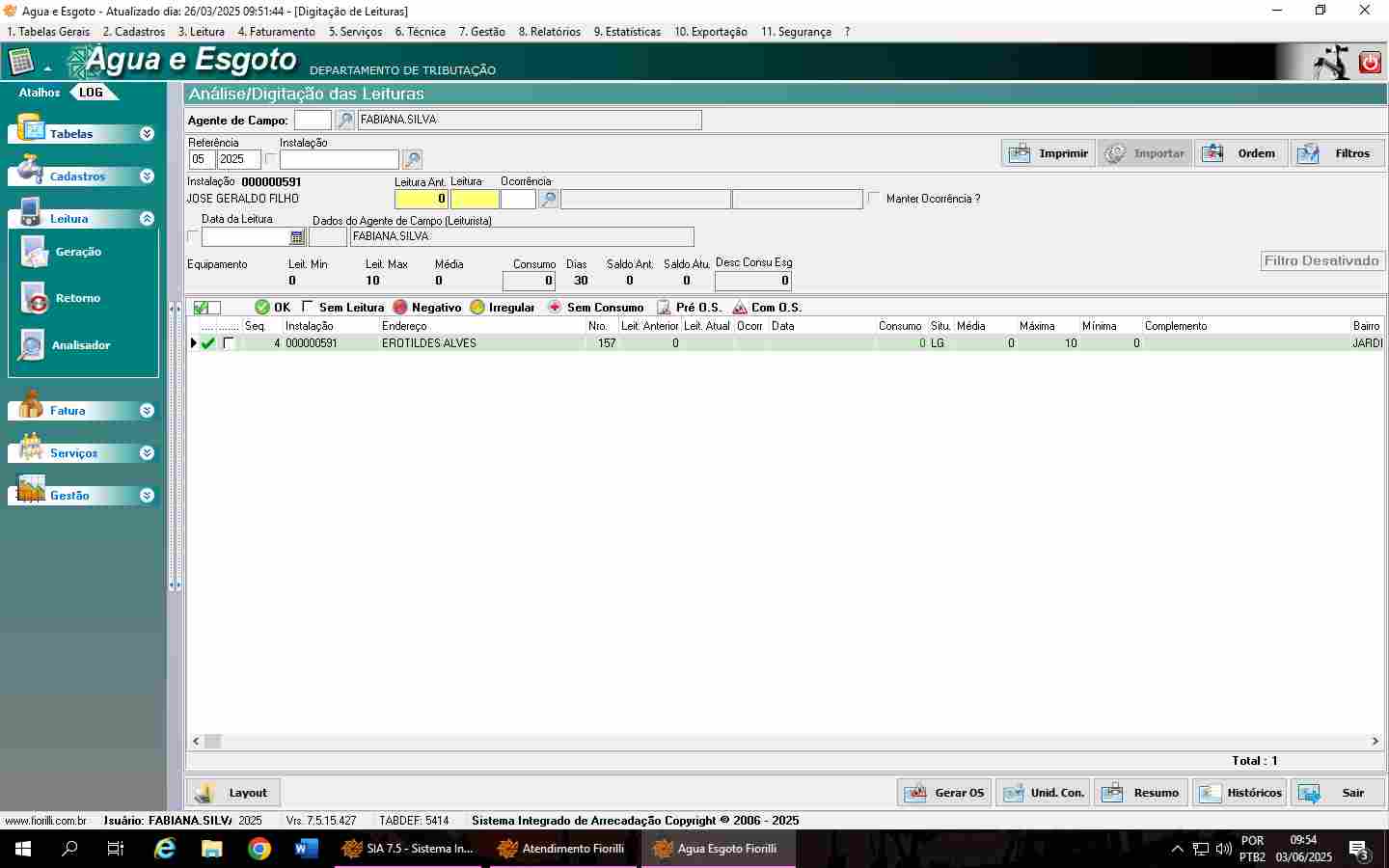
Task: Search Agente de Campo with magnifier icon
Action: click(x=344, y=121)
